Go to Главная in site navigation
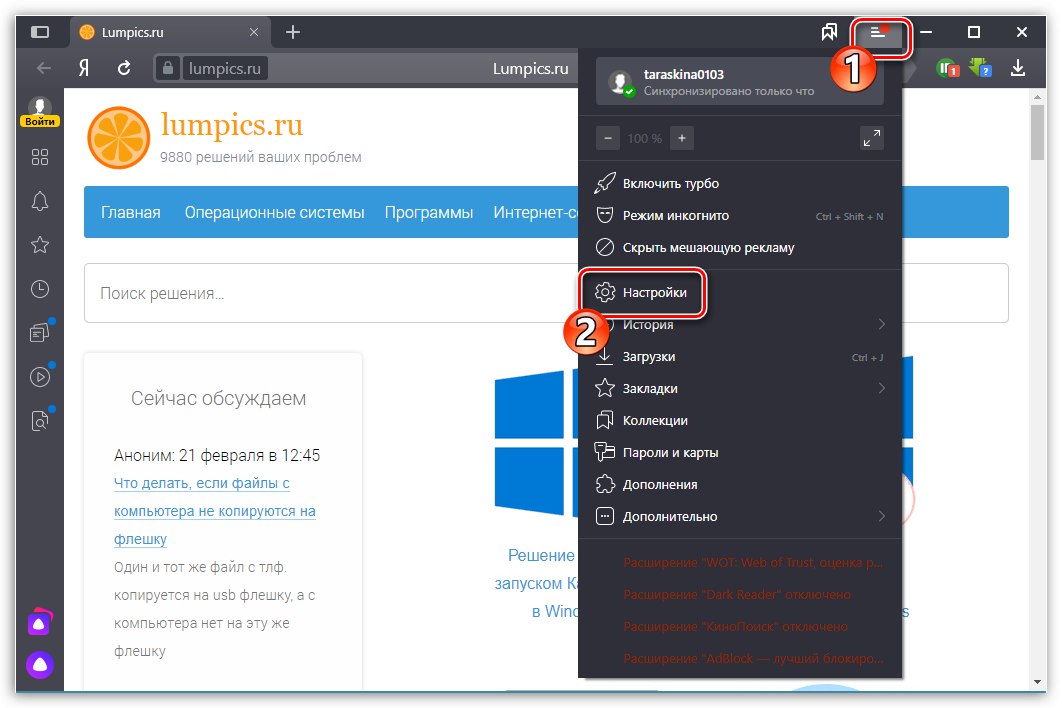This screenshot has height=708, width=1062. click(x=131, y=212)
